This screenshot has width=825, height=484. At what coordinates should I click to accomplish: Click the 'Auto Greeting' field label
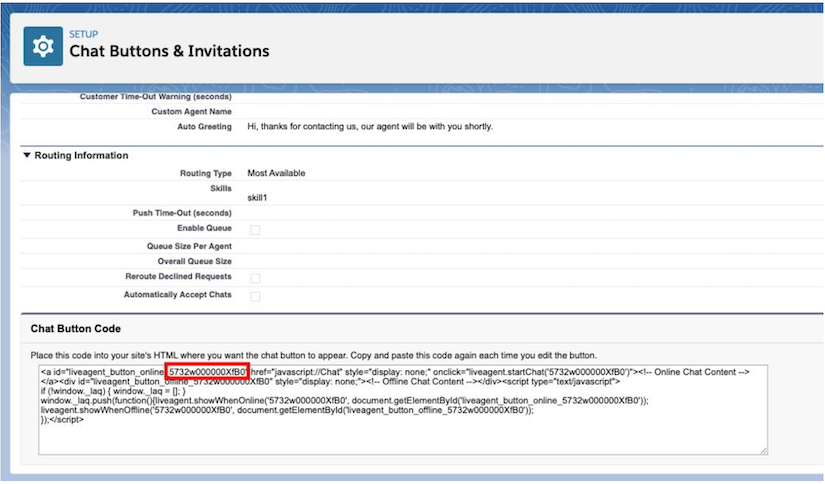tap(204, 126)
